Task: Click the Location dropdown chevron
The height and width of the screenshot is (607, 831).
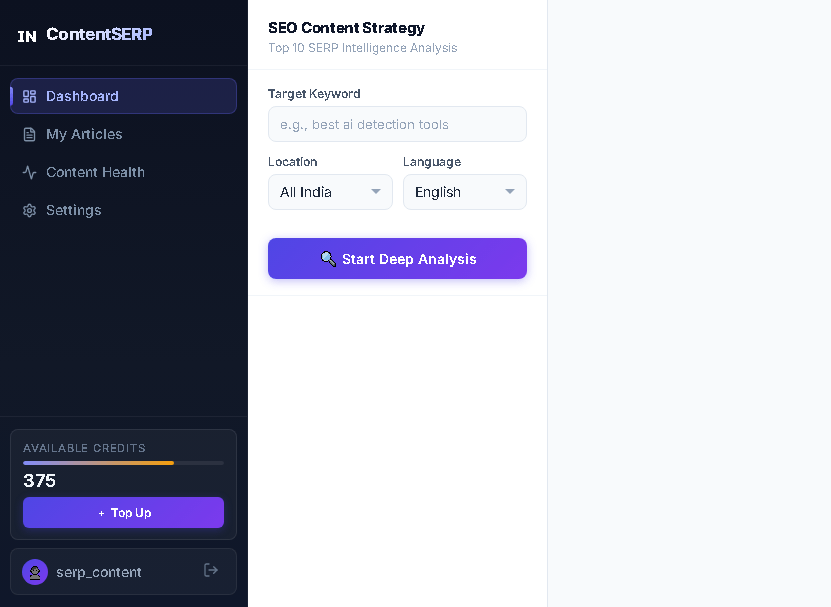Action: [x=377, y=192]
